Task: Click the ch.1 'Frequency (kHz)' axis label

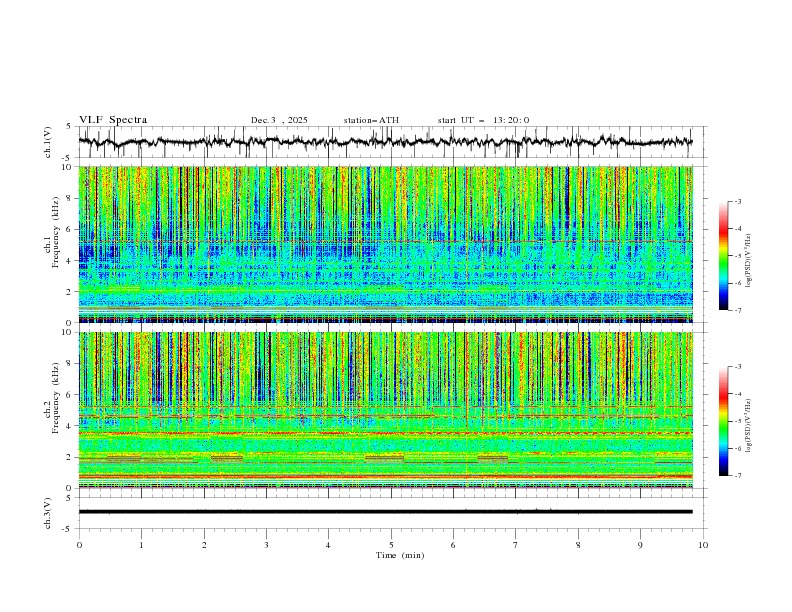Action: tap(56, 232)
